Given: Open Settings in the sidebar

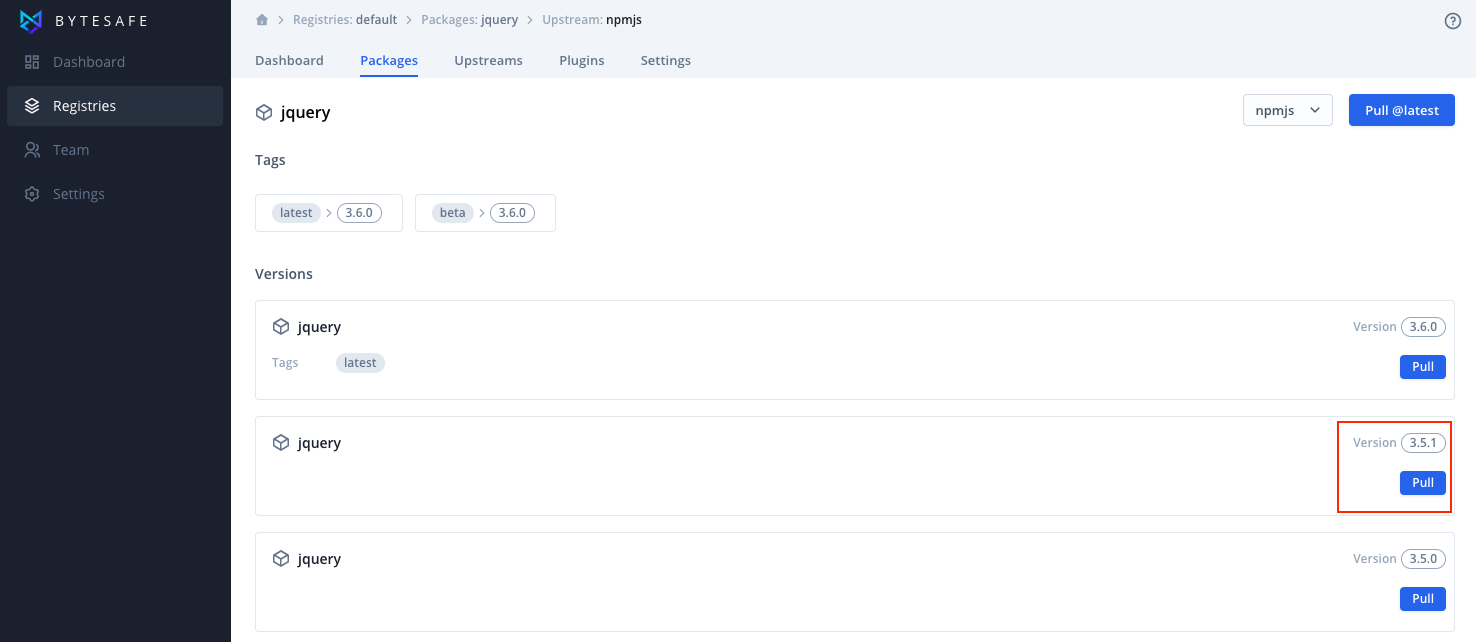Looking at the screenshot, I should (115, 194).
